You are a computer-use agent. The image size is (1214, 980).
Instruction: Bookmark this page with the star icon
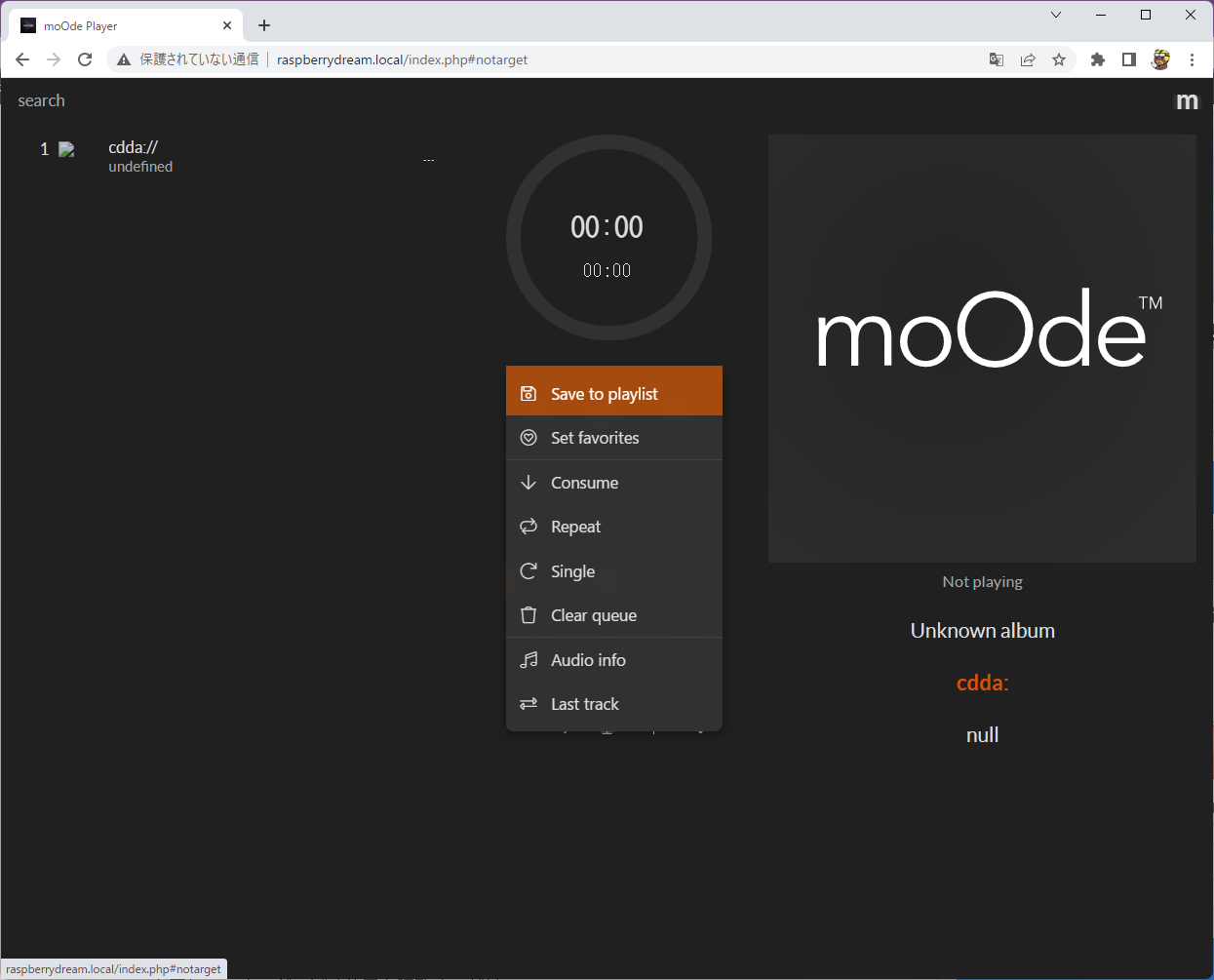point(1059,59)
